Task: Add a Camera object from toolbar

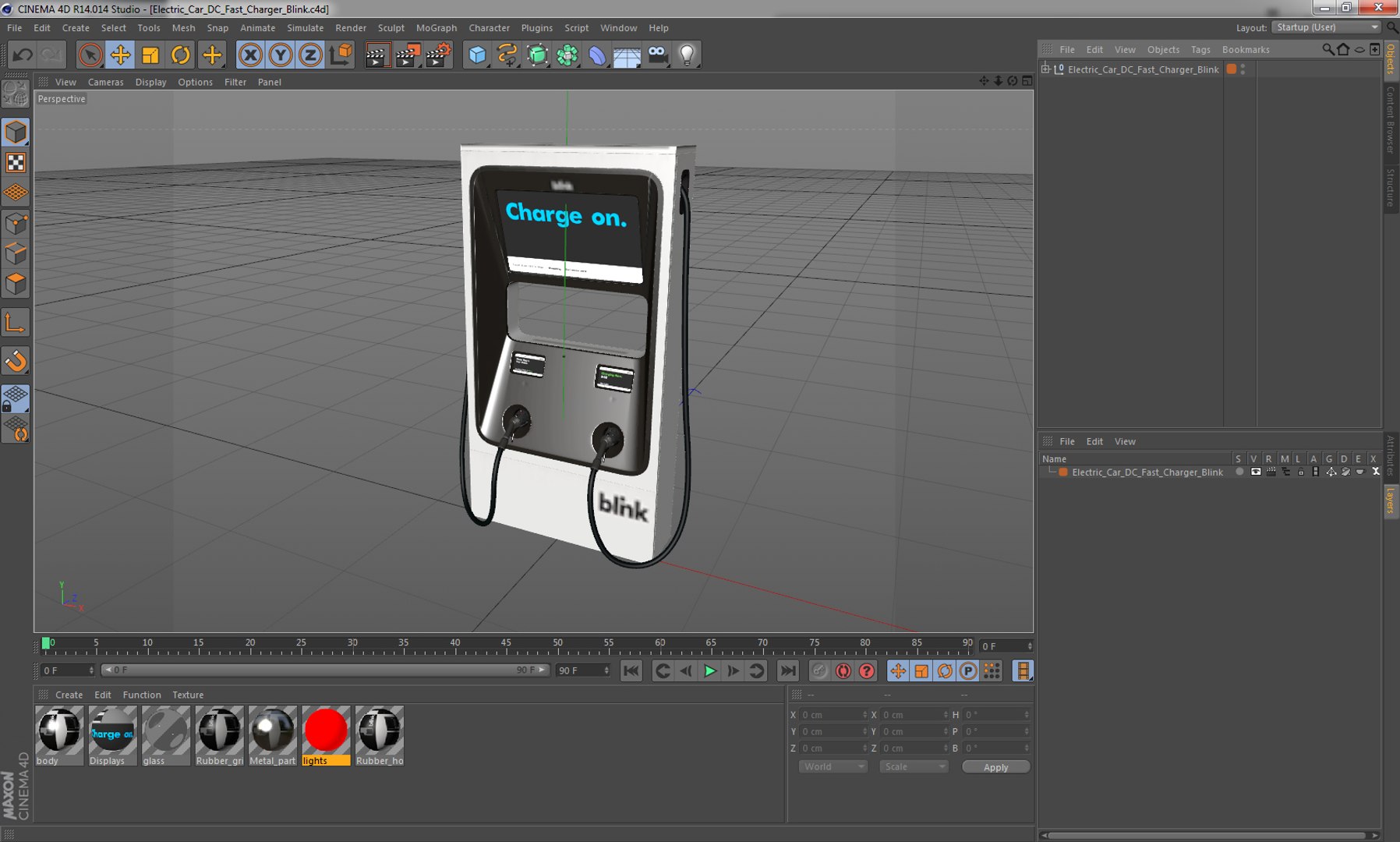Action: click(658, 55)
